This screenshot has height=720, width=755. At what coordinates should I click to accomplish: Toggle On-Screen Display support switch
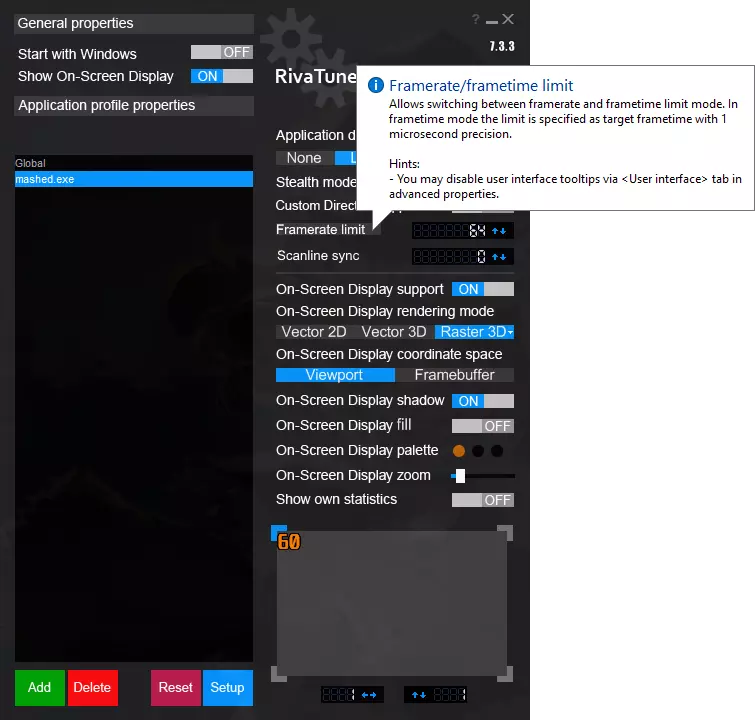coord(482,289)
